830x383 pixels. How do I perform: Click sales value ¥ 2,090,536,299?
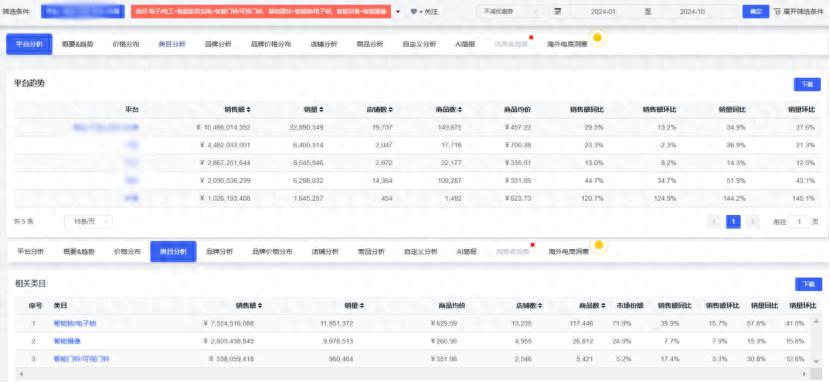[x=225, y=180]
